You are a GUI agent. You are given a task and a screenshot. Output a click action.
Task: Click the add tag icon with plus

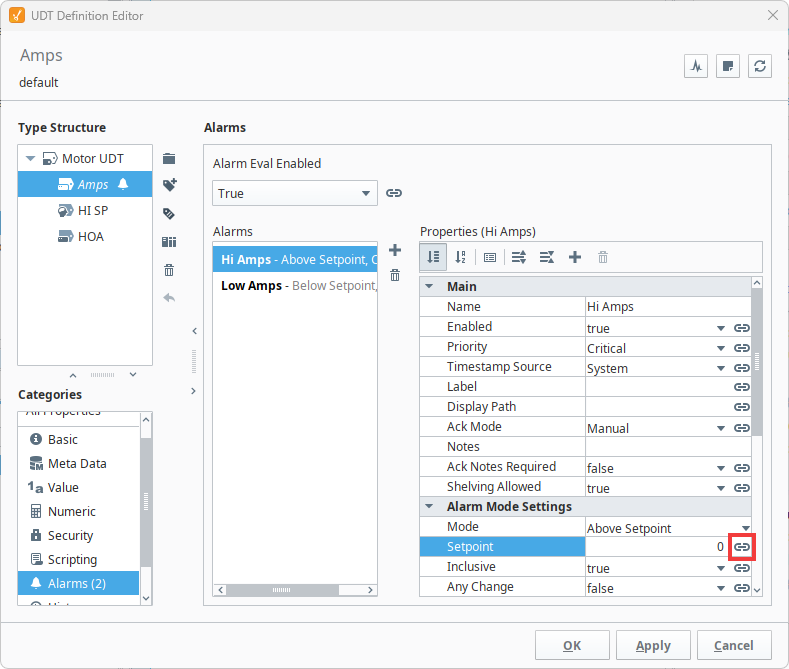pos(170,185)
